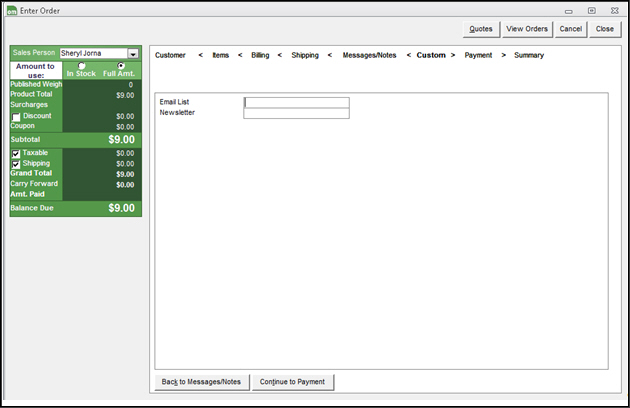This screenshot has width=630, height=408.
Task: Open the Summary step tab
Action: click(x=529, y=55)
